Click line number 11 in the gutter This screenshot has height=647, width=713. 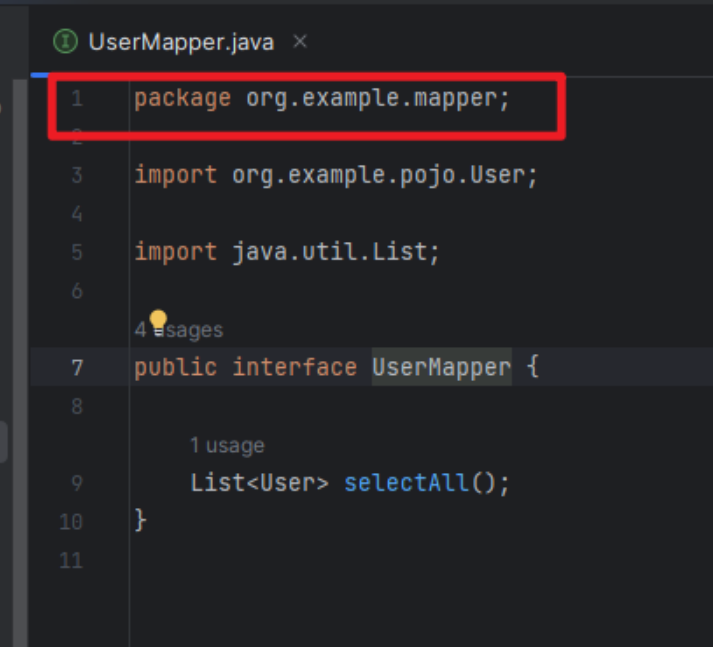click(x=71, y=560)
